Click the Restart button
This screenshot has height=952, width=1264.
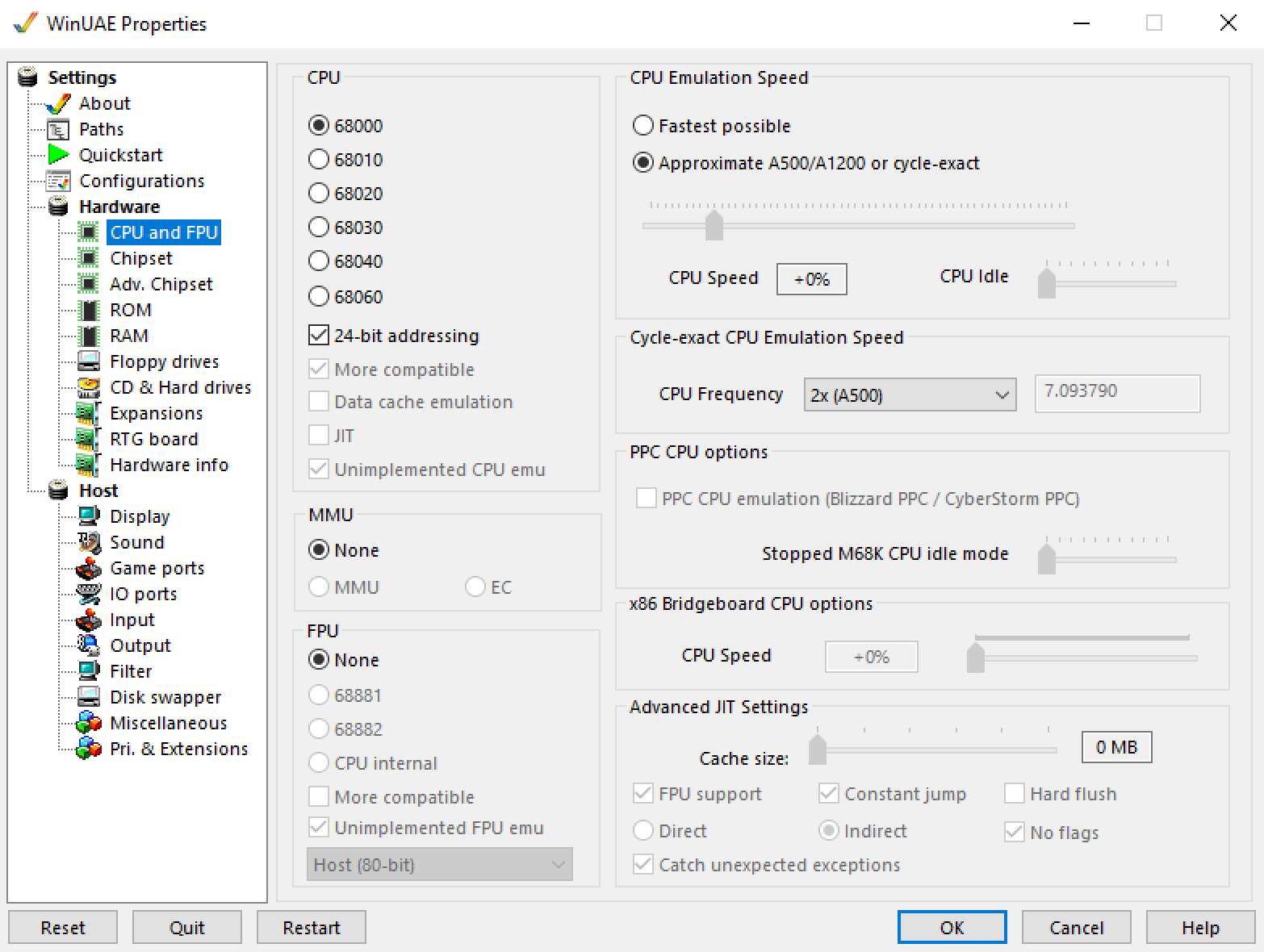pos(312,928)
